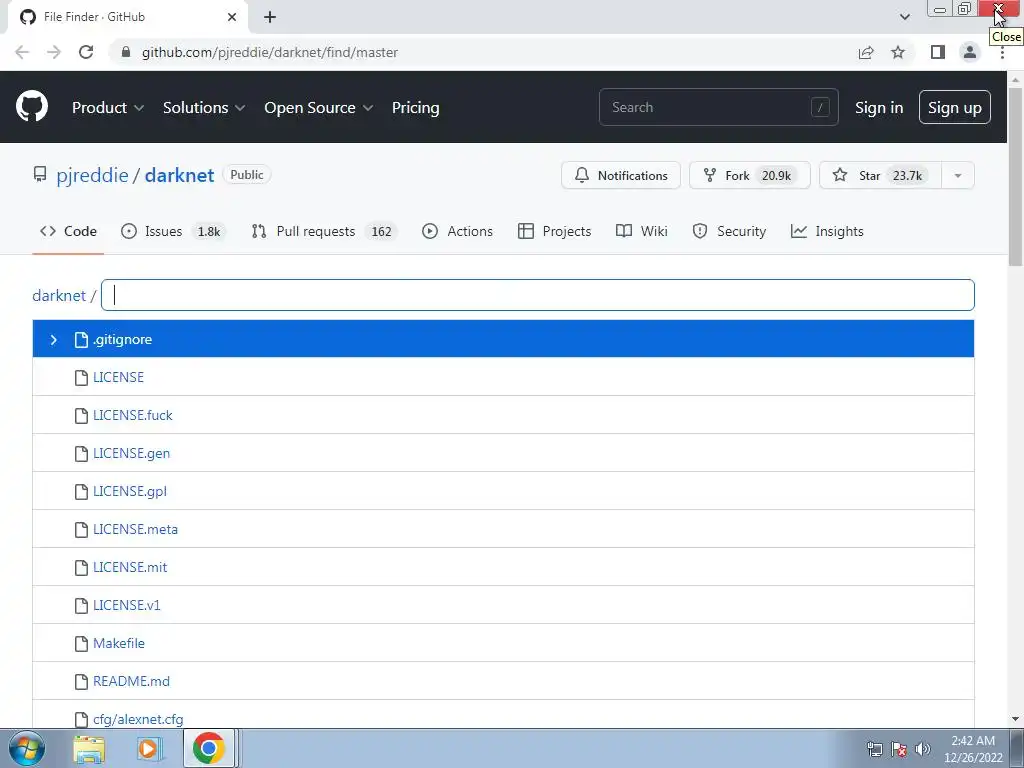
Task: Click the chevron arrow on .gitignore row
Action: pyautogui.click(x=54, y=340)
